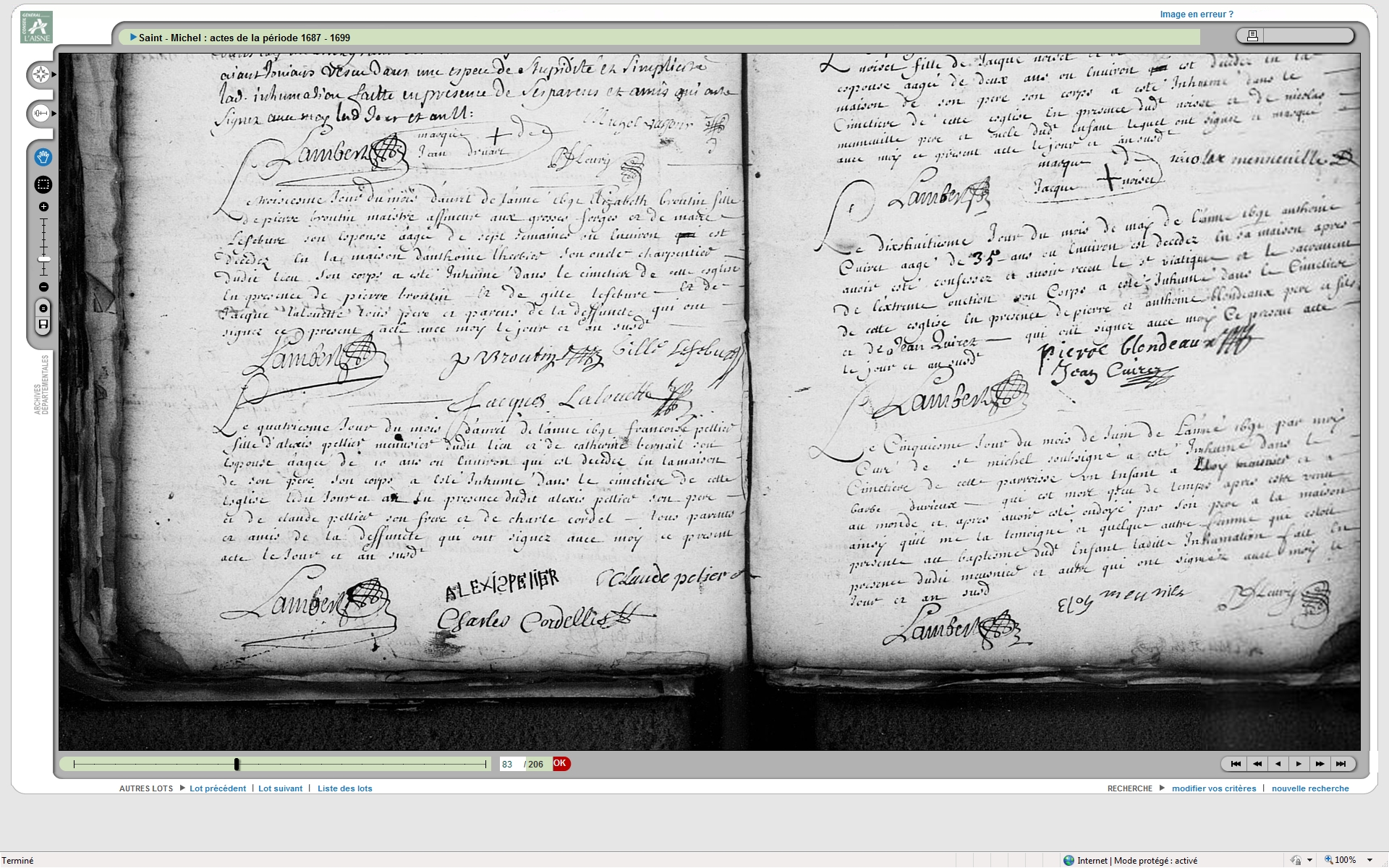Click the zoom in plus button
Viewport: 1389px width, 868px height.
tap(43, 207)
